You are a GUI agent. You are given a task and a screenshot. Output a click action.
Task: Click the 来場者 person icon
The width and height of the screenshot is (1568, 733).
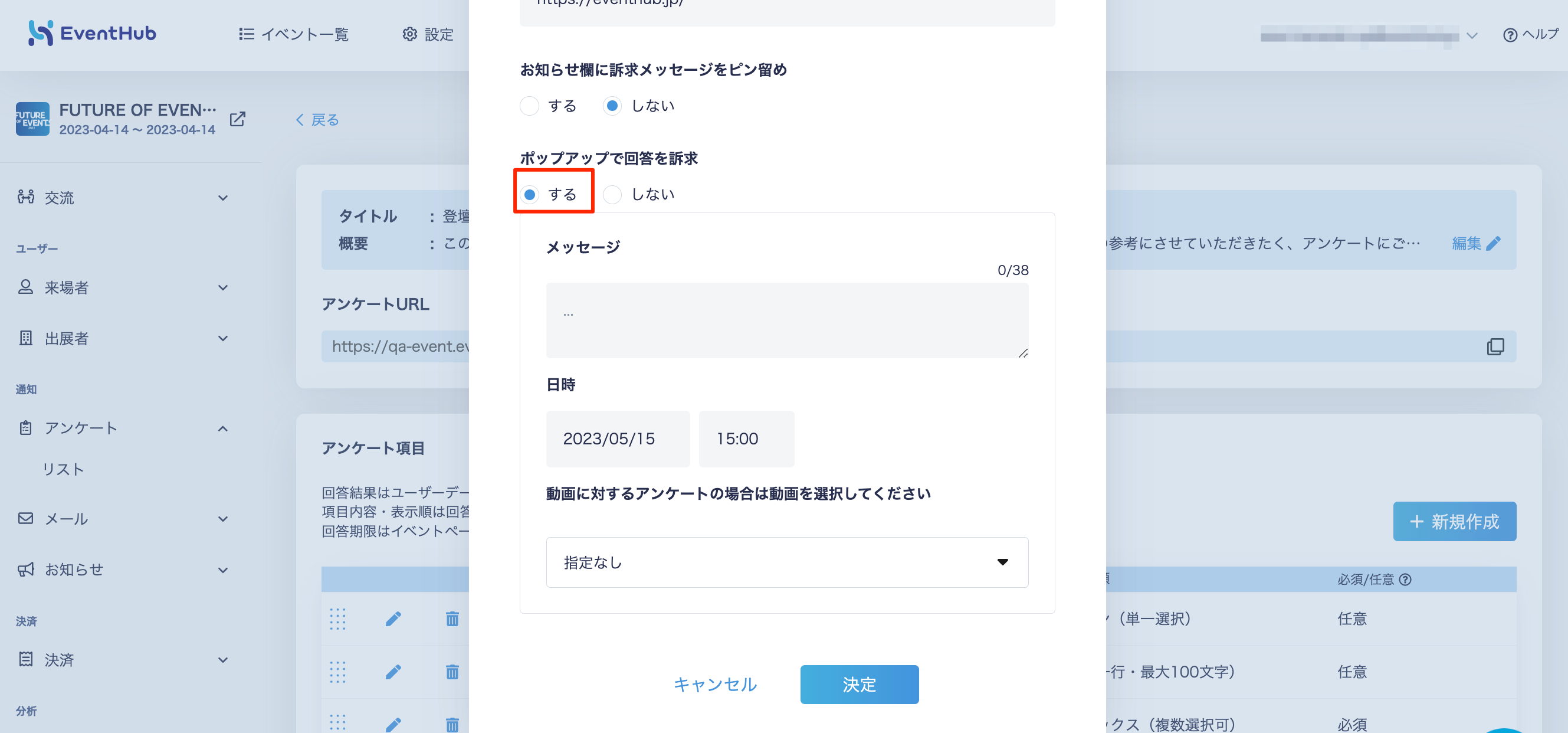25,287
